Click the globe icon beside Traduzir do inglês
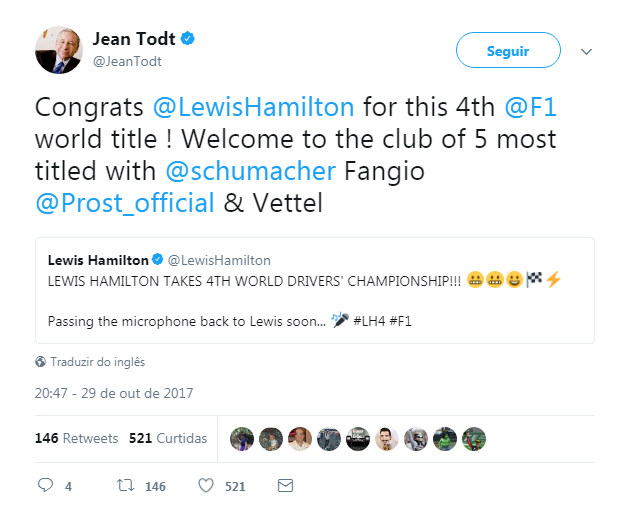The image size is (631, 517). point(40,362)
